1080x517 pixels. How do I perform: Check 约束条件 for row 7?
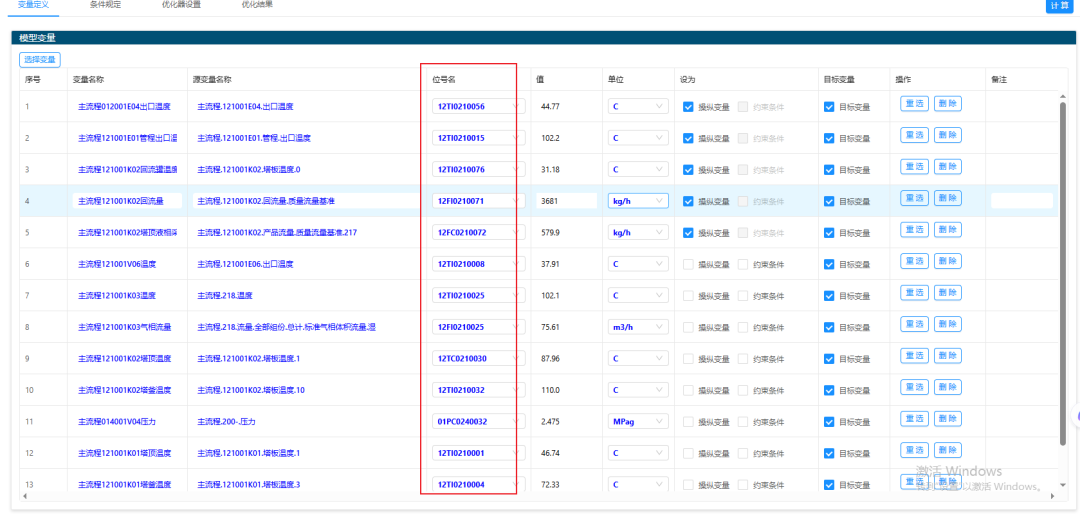point(742,296)
